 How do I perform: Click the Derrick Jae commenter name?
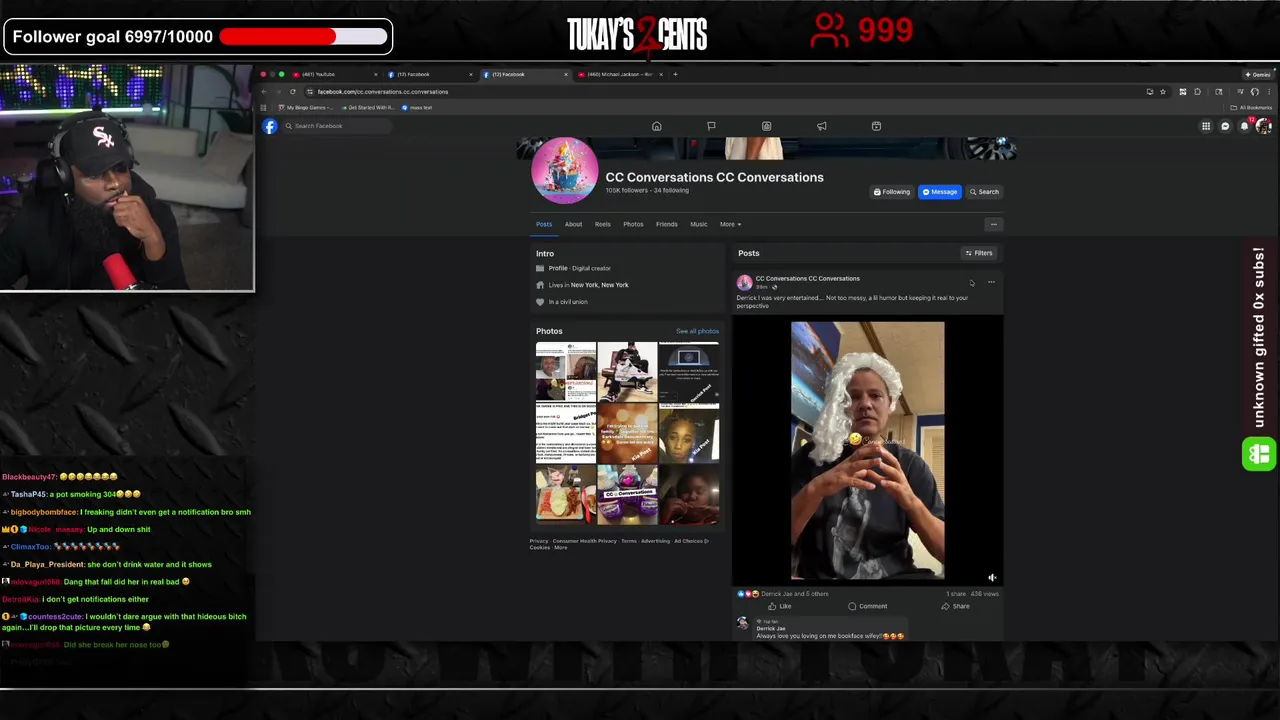click(771, 629)
